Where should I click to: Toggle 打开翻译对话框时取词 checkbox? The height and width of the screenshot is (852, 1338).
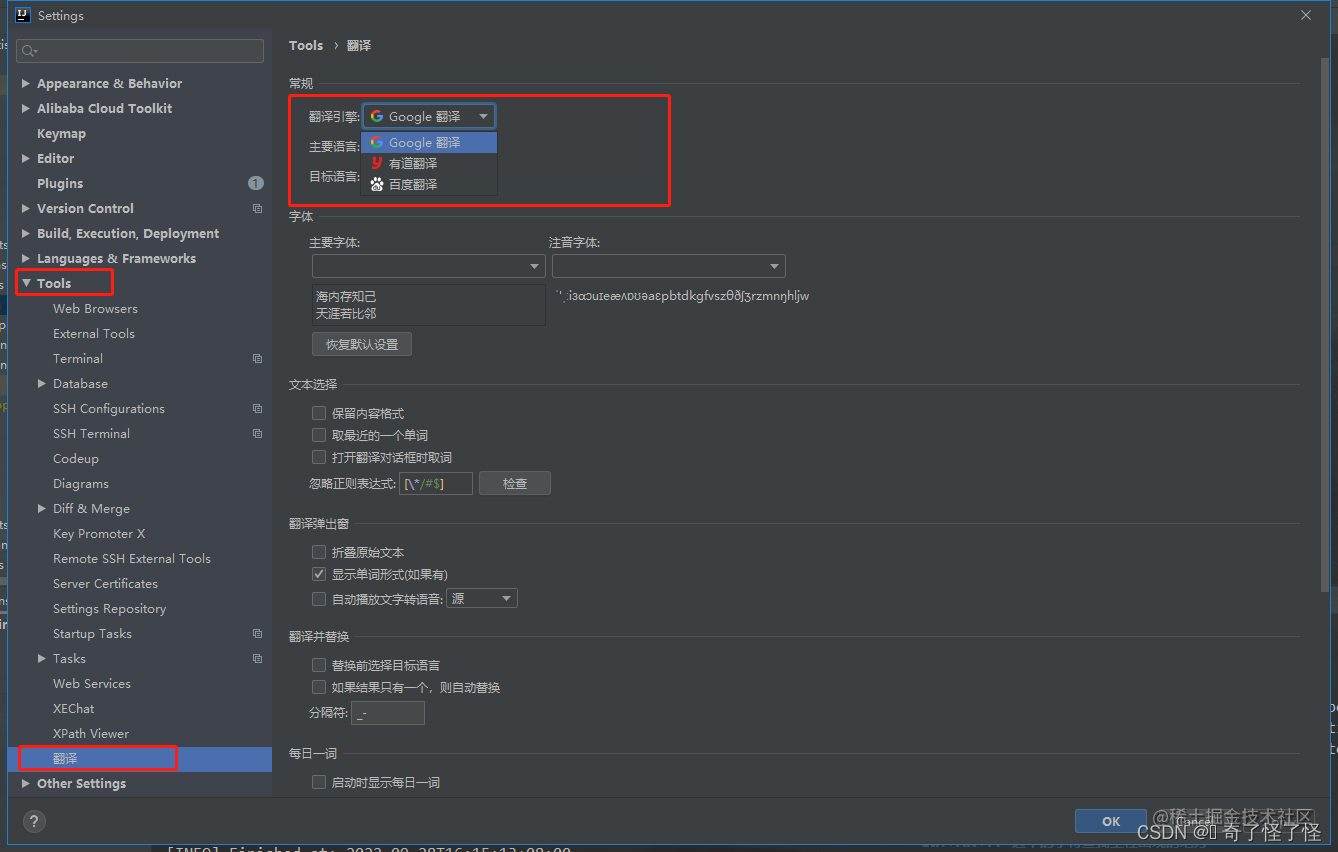pyautogui.click(x=319, y=457)
